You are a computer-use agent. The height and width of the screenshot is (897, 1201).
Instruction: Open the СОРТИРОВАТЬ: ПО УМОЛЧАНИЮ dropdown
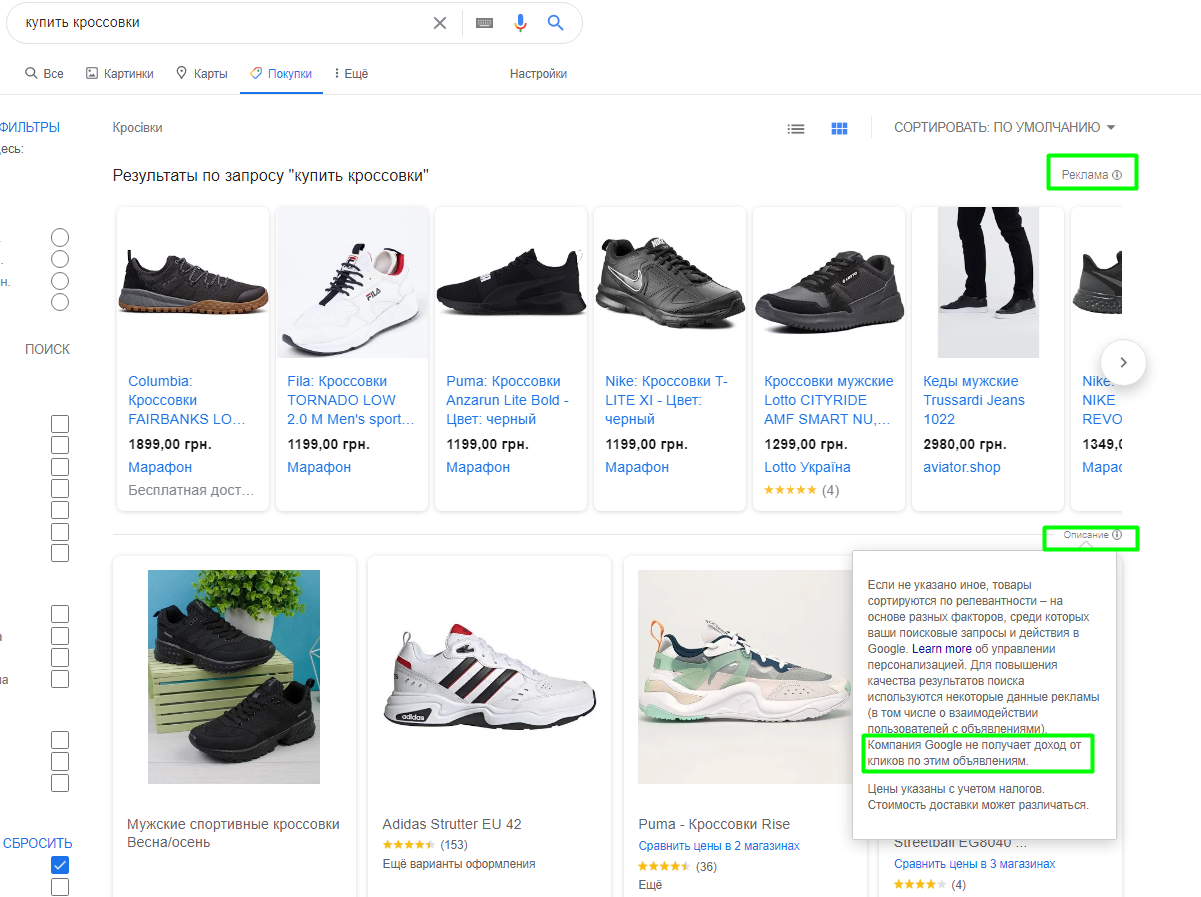click(1004, 128)
